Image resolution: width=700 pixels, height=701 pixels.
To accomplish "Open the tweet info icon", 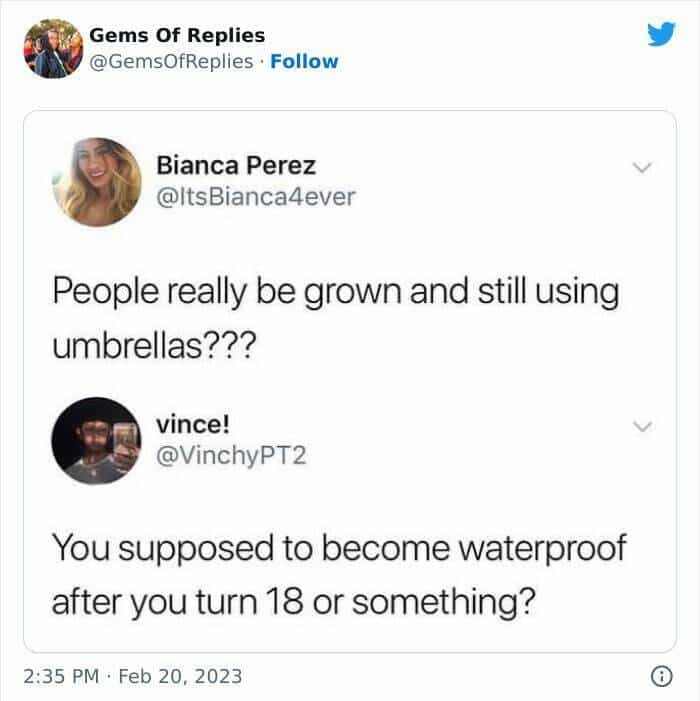I will pyautogui.click(x=662, y=676).
